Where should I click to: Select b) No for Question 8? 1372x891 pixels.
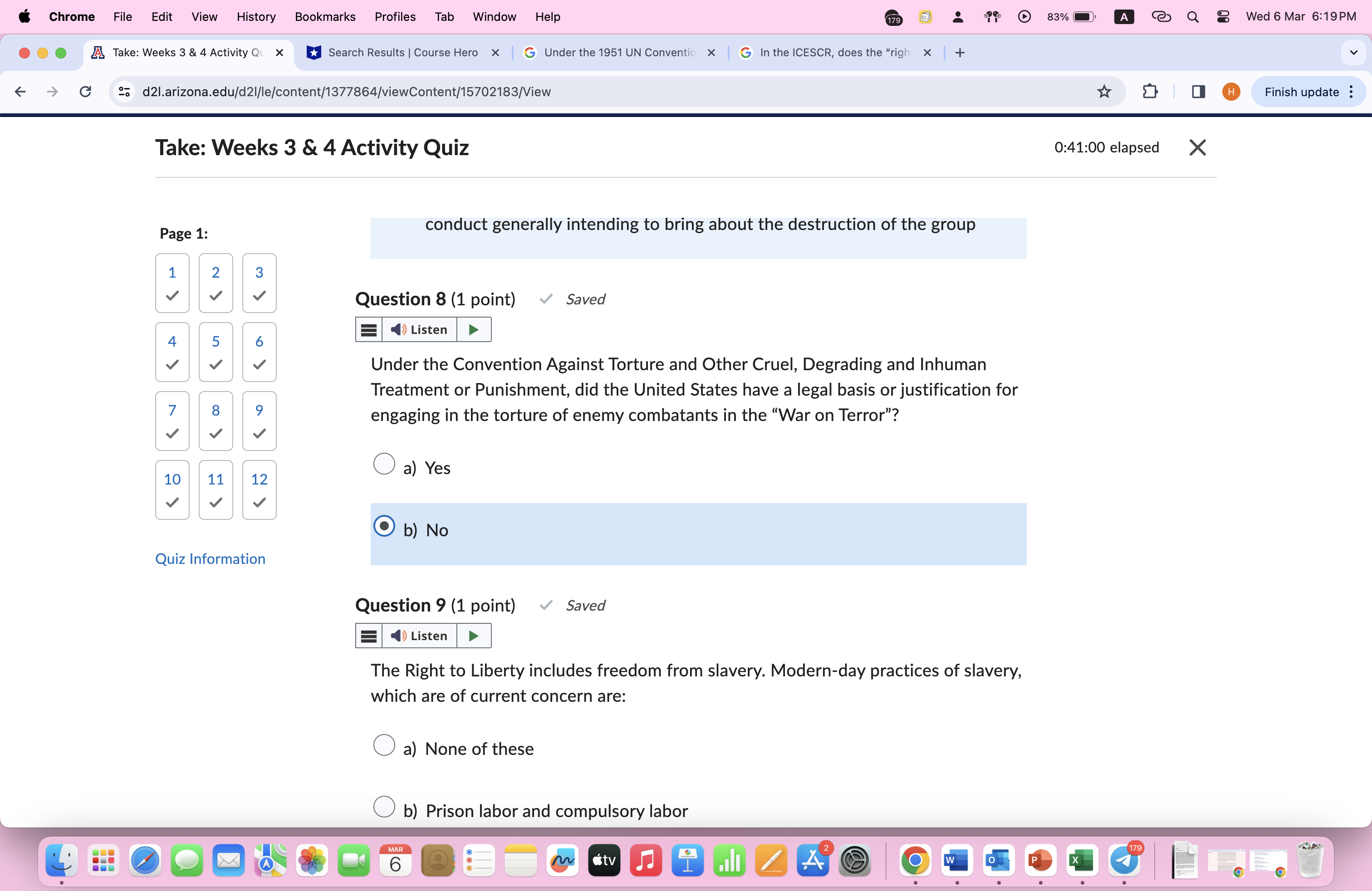click(x=384, y=526)
